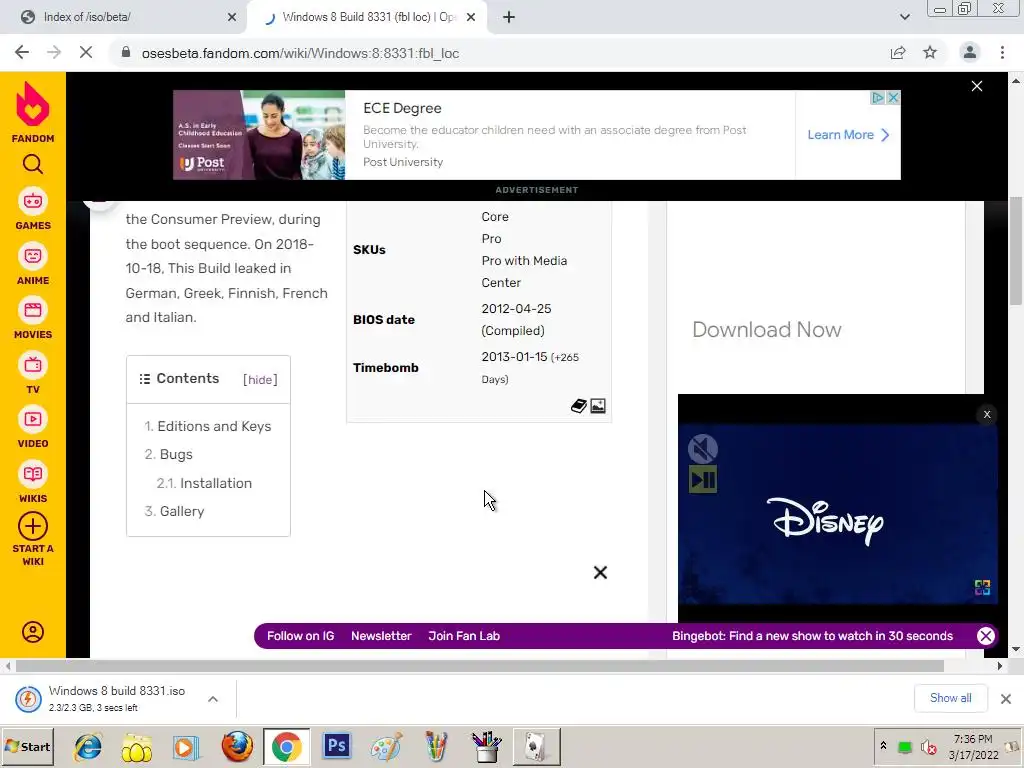The width and height of the screenshot is (1024, 768).
Task: Hide the Contents table via [hide]
Action: click(x=260, y=379)
